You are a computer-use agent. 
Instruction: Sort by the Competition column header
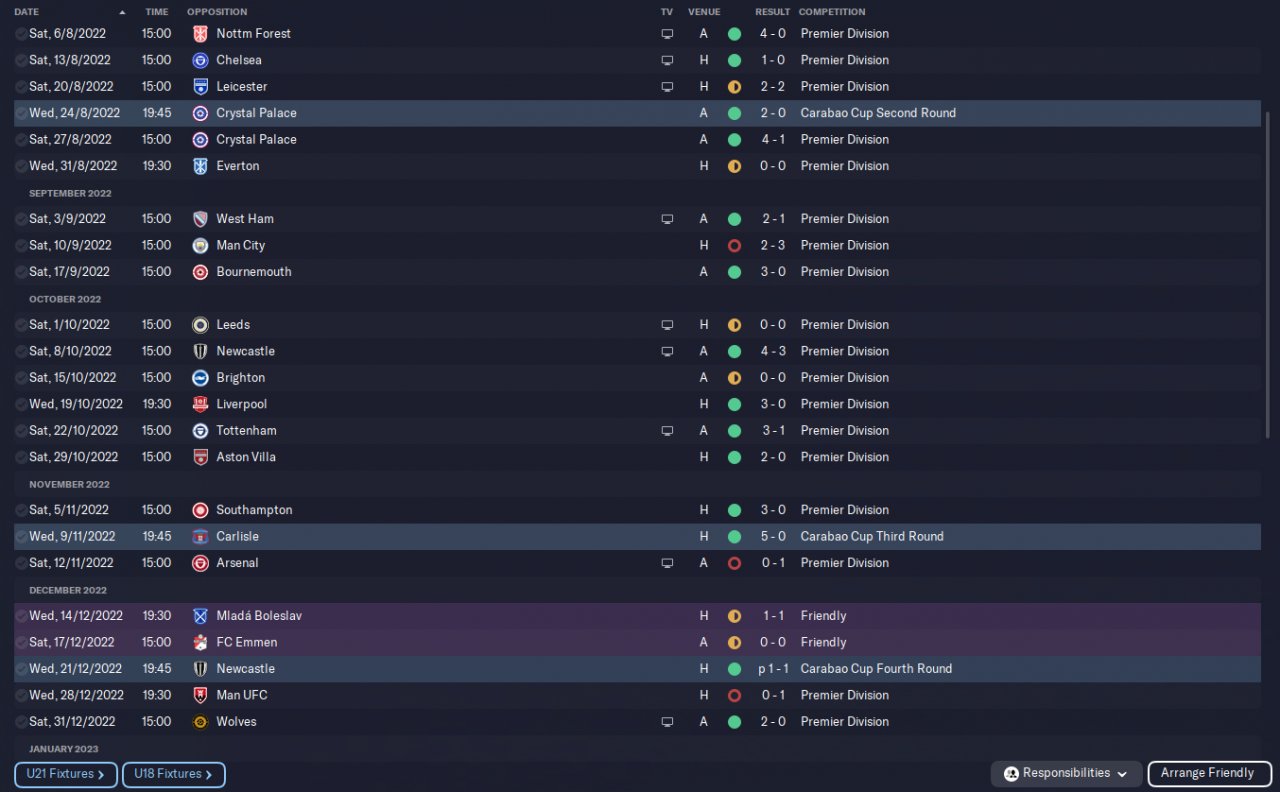click(832, 12)
